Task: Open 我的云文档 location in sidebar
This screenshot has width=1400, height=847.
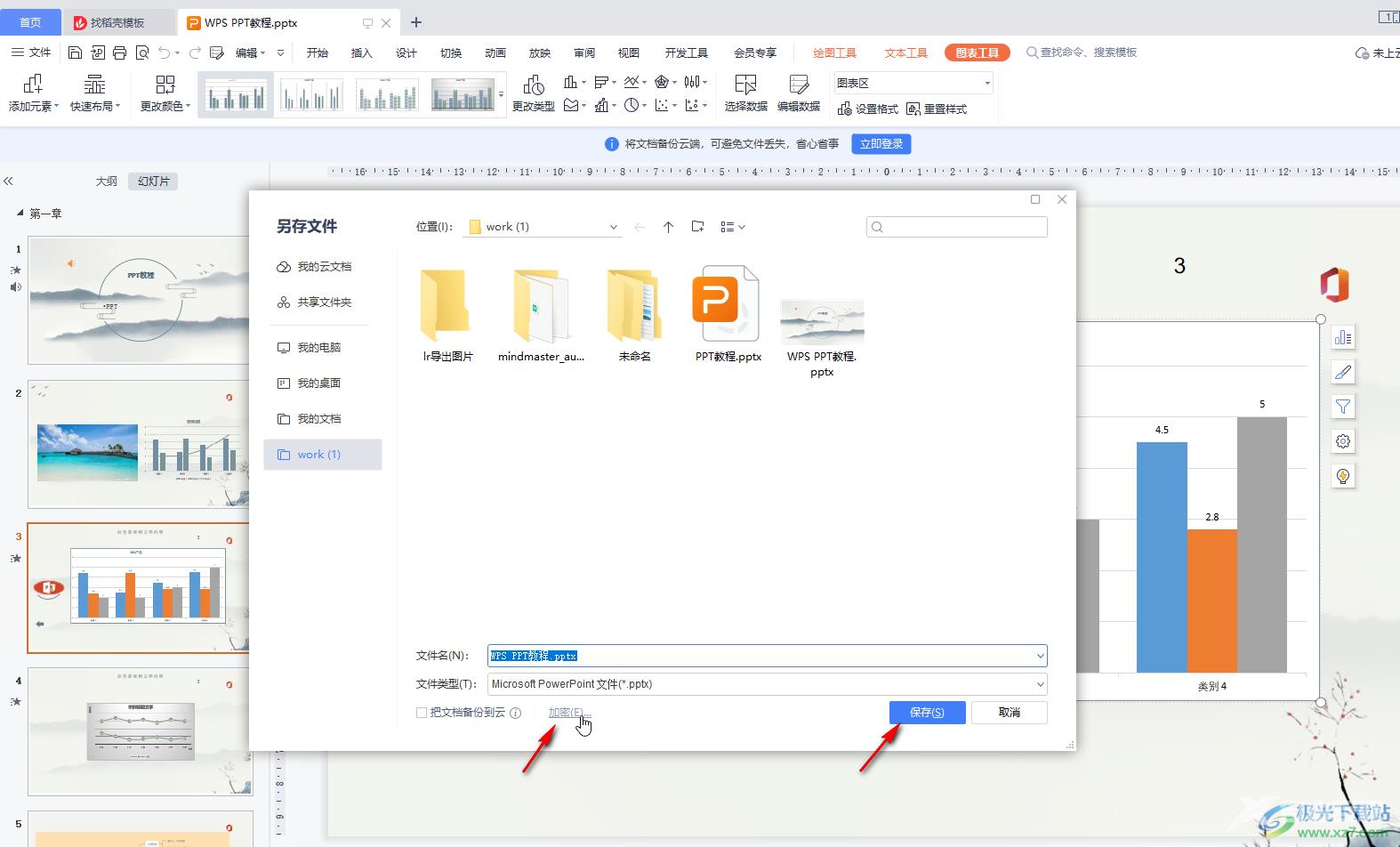Action: click(x=323, y=267)
